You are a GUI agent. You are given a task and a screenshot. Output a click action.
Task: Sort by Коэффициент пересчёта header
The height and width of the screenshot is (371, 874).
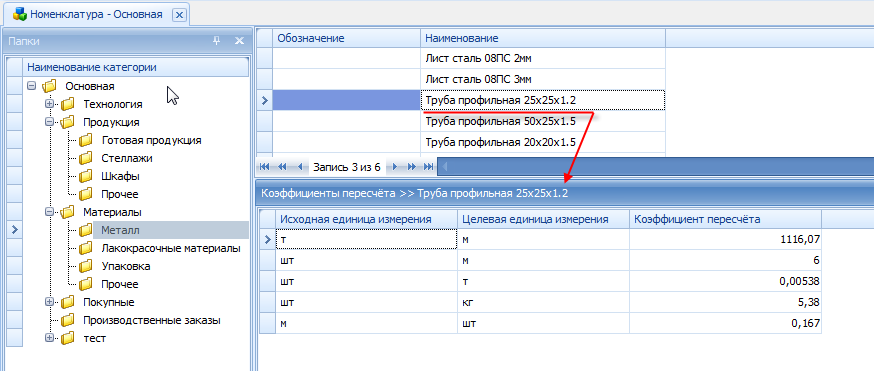(725, 219)
